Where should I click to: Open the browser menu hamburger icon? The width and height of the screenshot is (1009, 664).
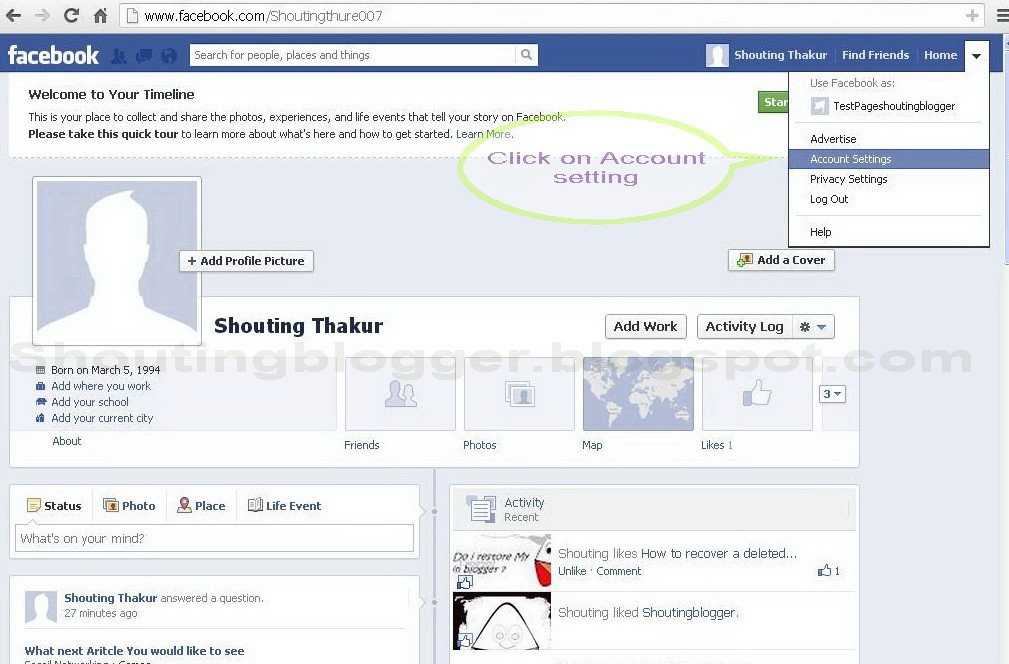pyautogui.click(x=1002, y=15)
